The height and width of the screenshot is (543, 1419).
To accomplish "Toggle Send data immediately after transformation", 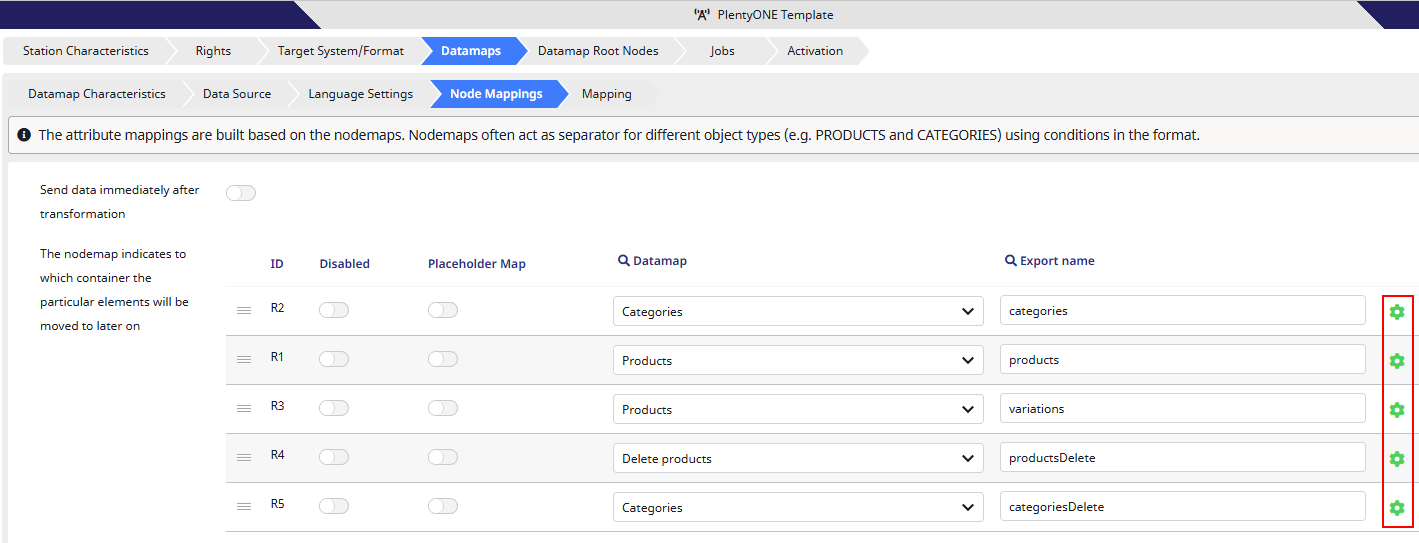I will tap(241, 193).
